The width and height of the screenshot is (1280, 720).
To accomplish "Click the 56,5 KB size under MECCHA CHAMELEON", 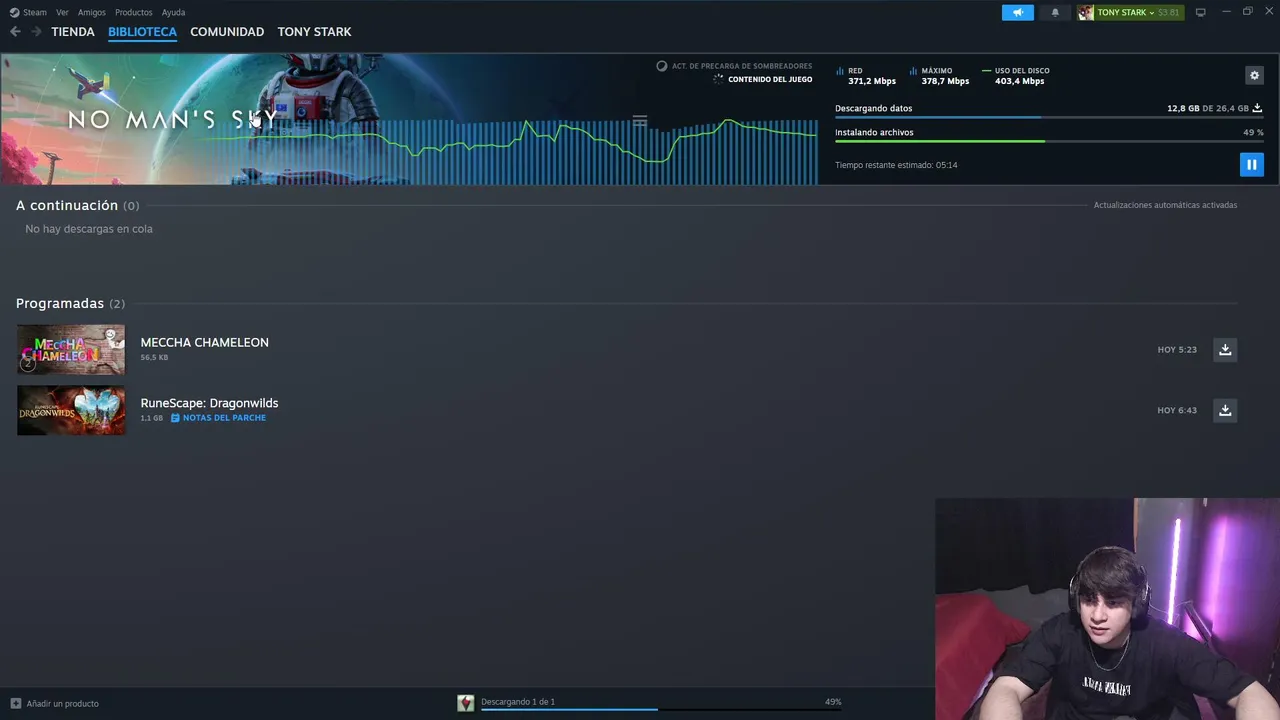I will point(154,357).
